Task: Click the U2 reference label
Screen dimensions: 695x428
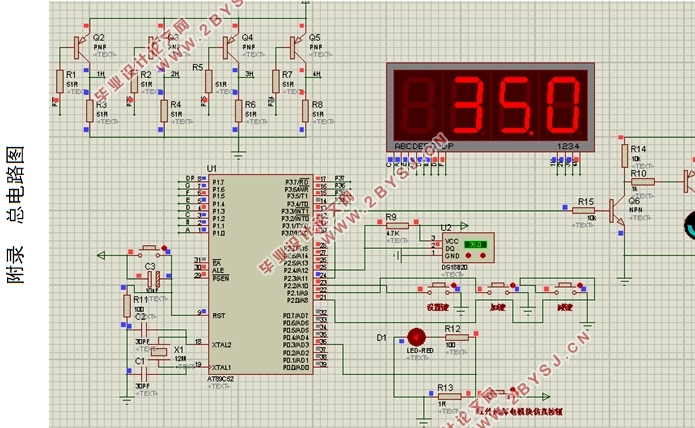Action: point(446,228)
